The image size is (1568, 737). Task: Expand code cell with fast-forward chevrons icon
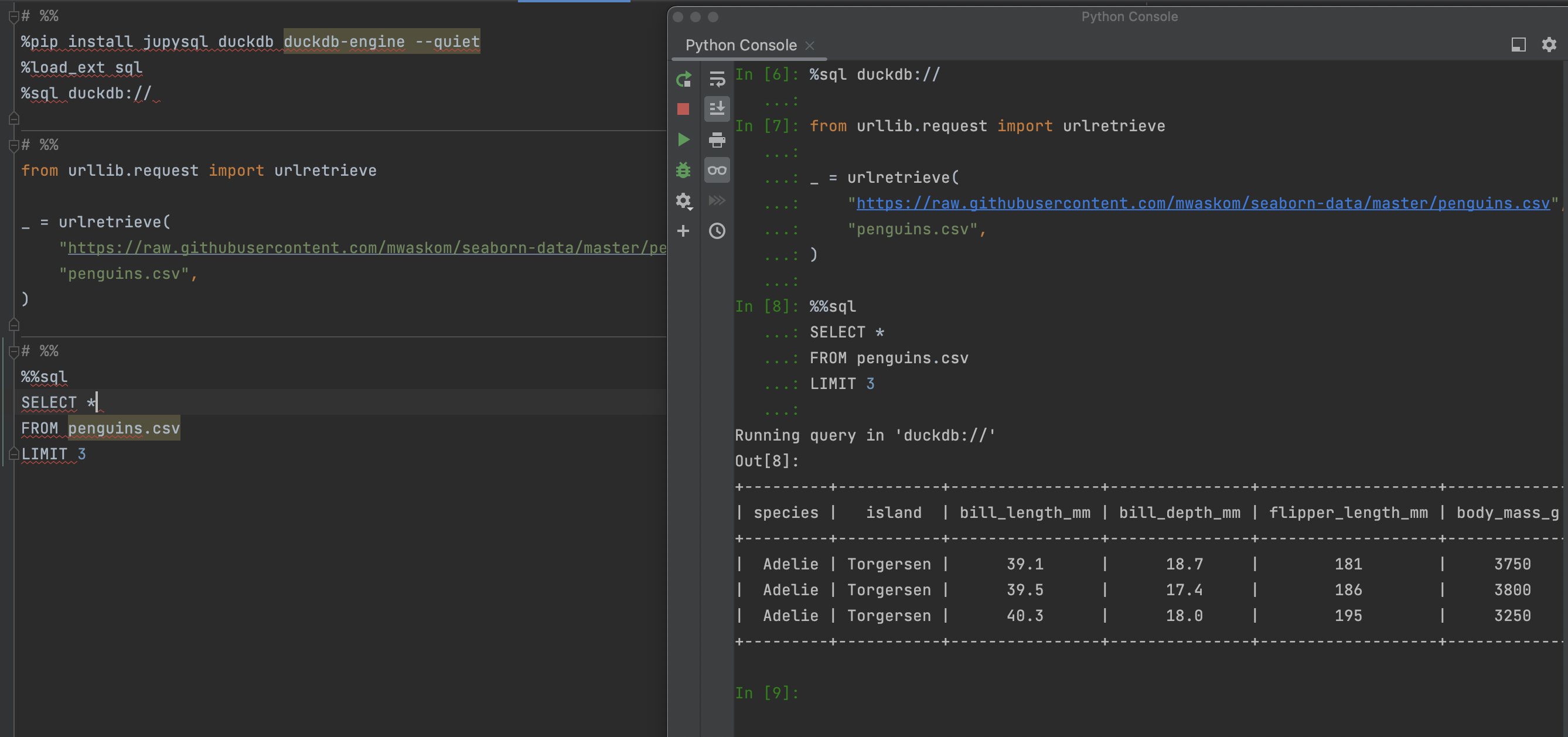[x=717, y=200]
